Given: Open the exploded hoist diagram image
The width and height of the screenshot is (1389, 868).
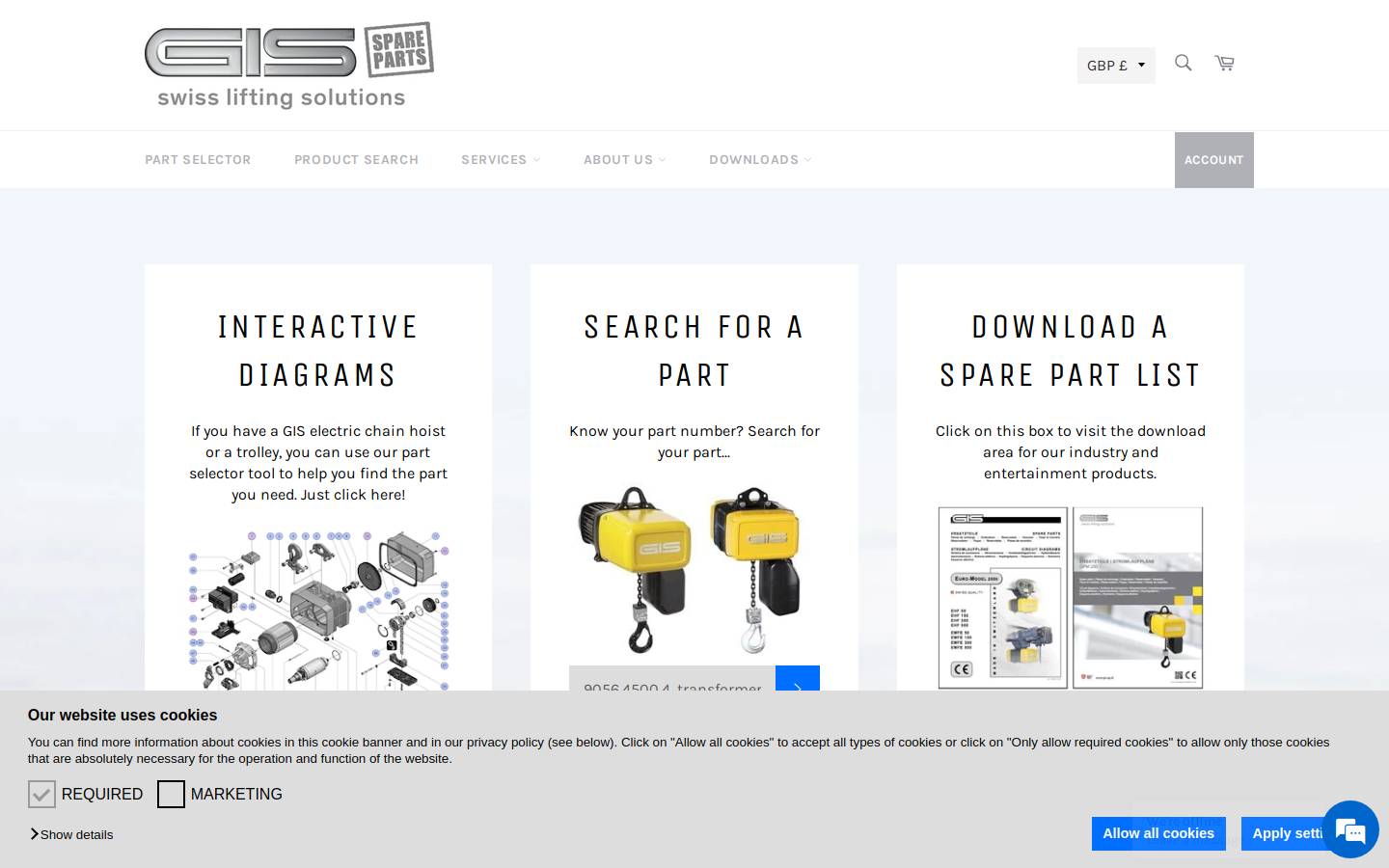Looking at the screenshot, I should point(318,610).
